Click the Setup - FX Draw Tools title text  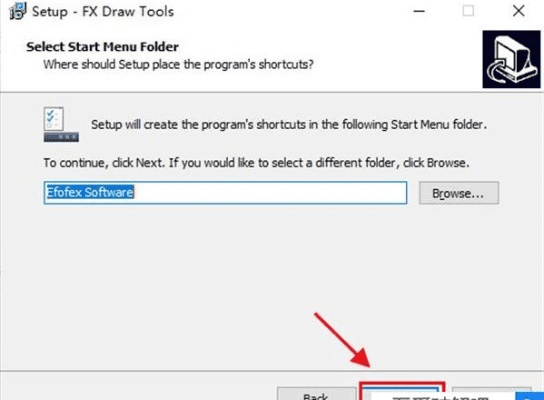point(103,11)
